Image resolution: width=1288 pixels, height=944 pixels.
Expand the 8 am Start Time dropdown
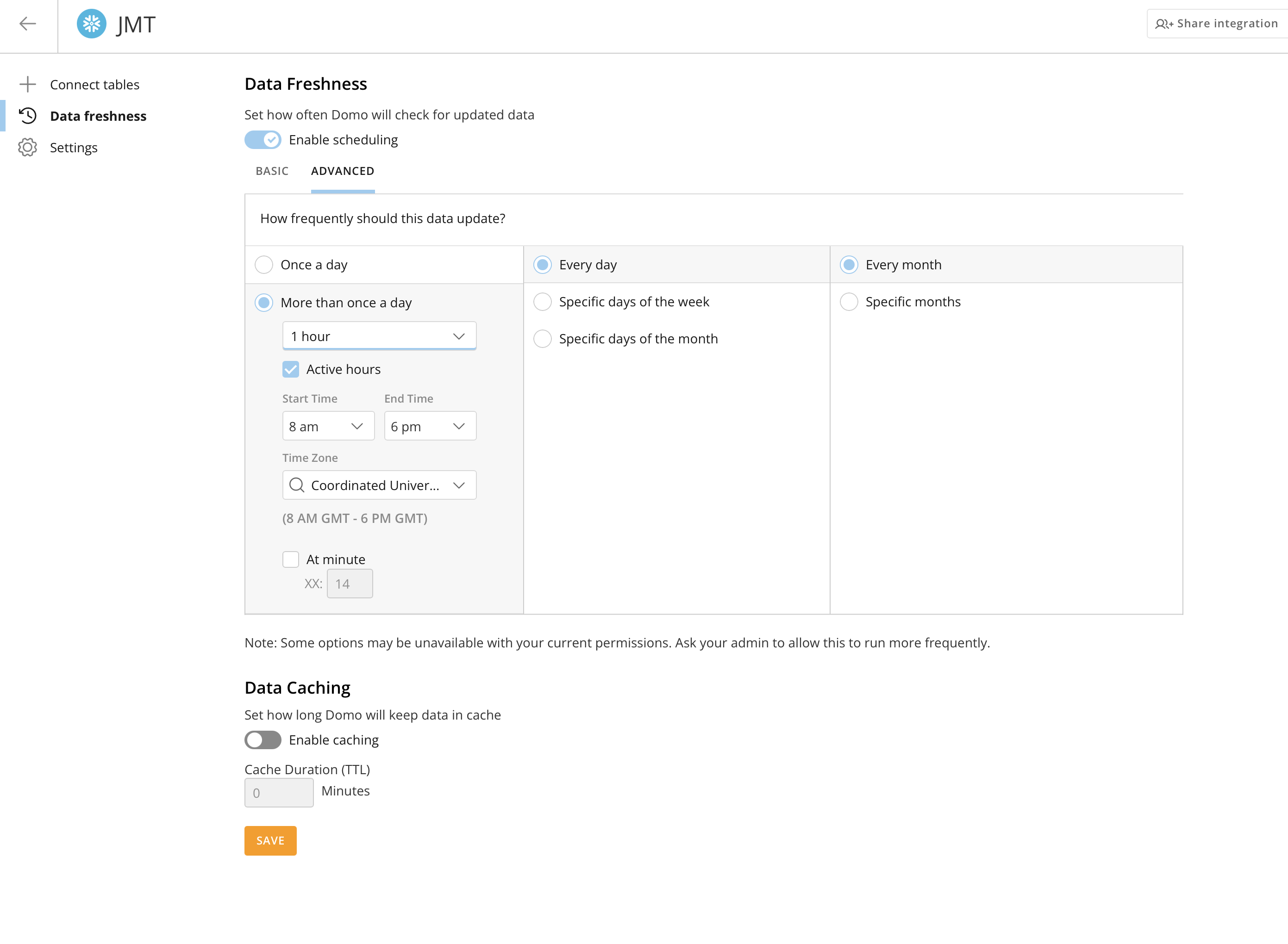click(x=328, y=426)
